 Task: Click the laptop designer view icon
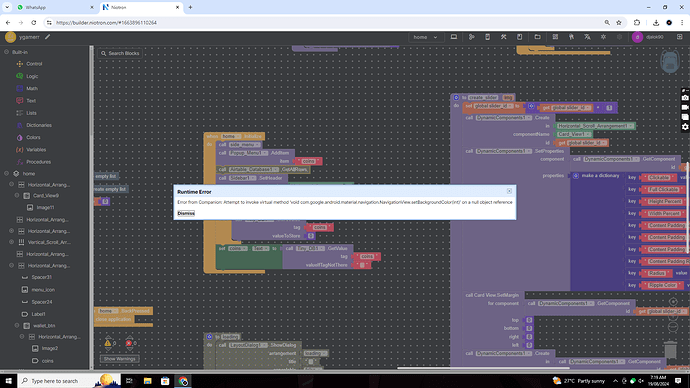point(454,37)
